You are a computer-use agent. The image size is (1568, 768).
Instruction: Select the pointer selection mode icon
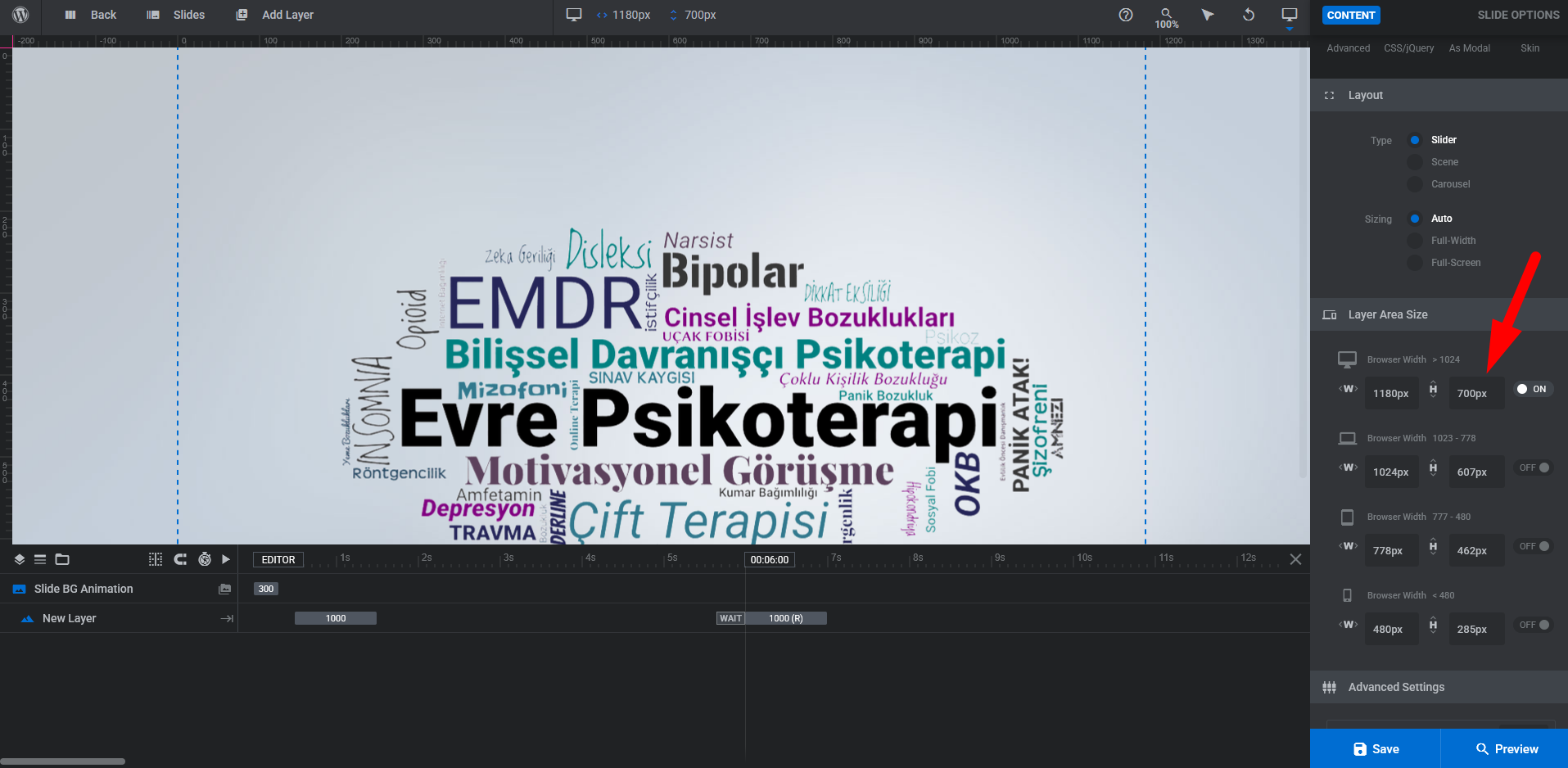tap(1208, 15)
